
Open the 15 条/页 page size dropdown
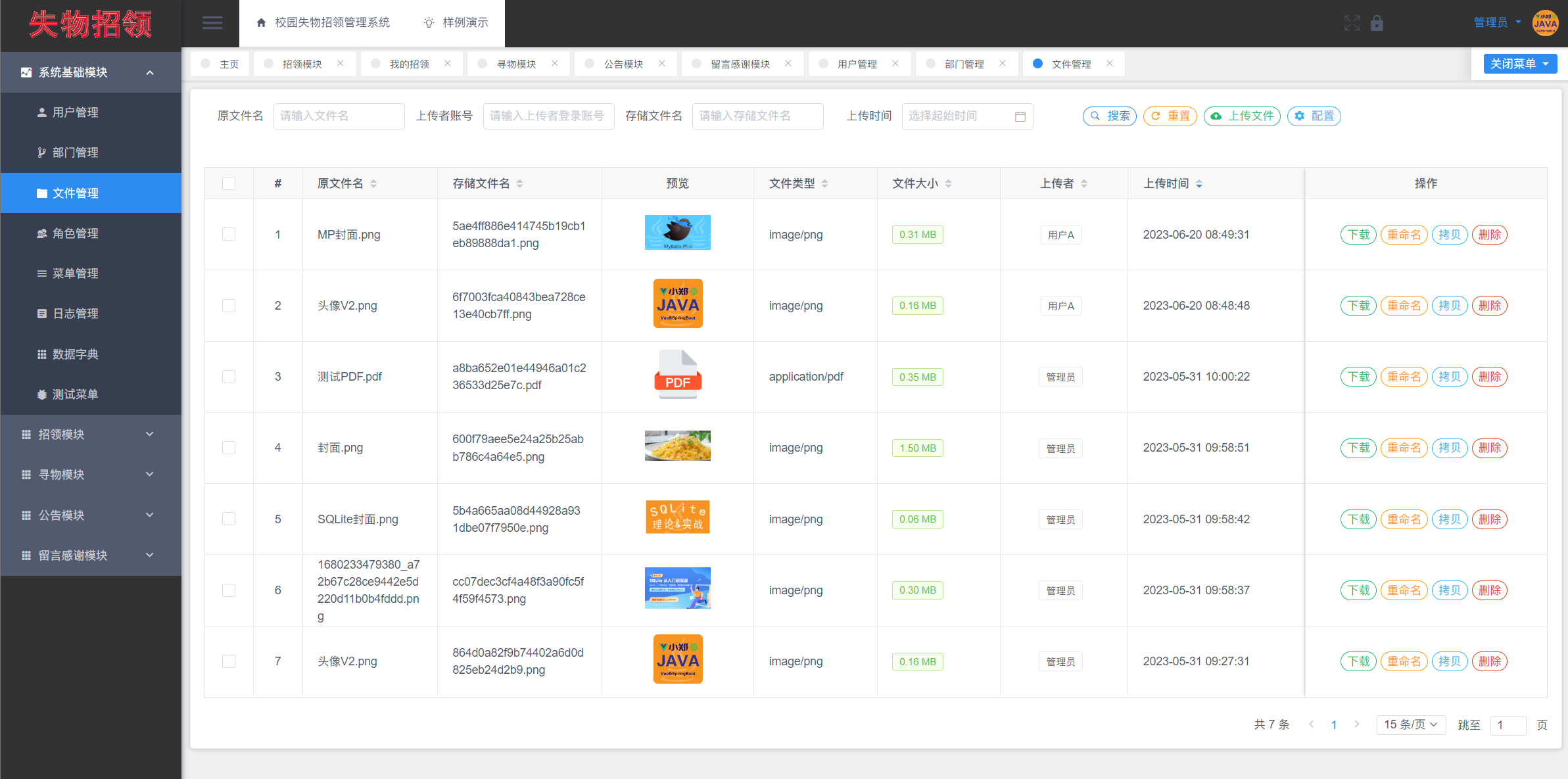pos(1410,724)
